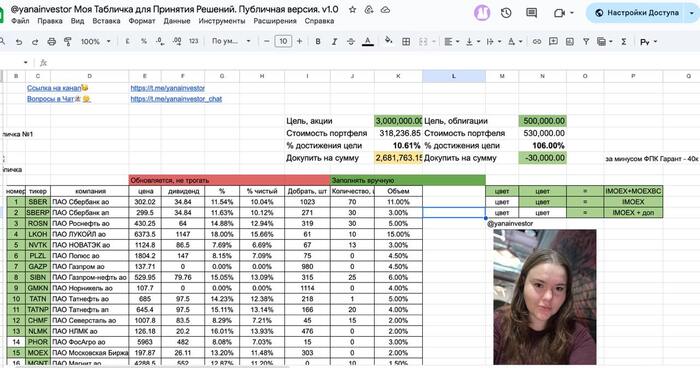Decrease font size with minus button
Viewport: 700px width, 368px height.
coord(267,41)
